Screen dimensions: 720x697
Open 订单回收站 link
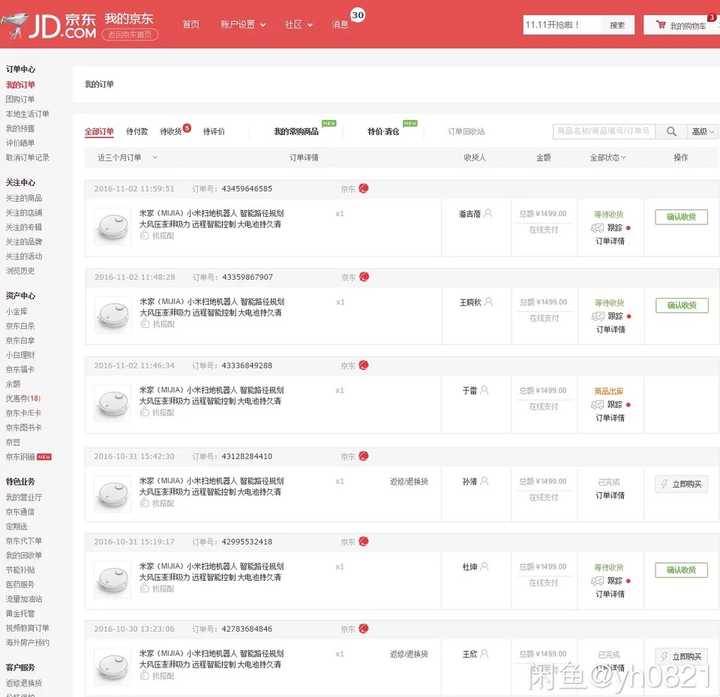[x=466, y=132]
